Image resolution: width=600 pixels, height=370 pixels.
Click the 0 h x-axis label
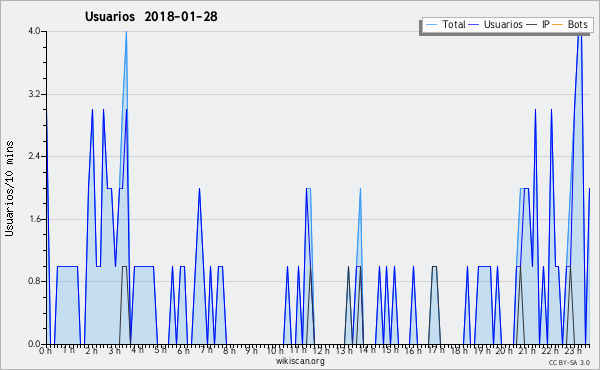pyautogui.click(x=45, y=351)
